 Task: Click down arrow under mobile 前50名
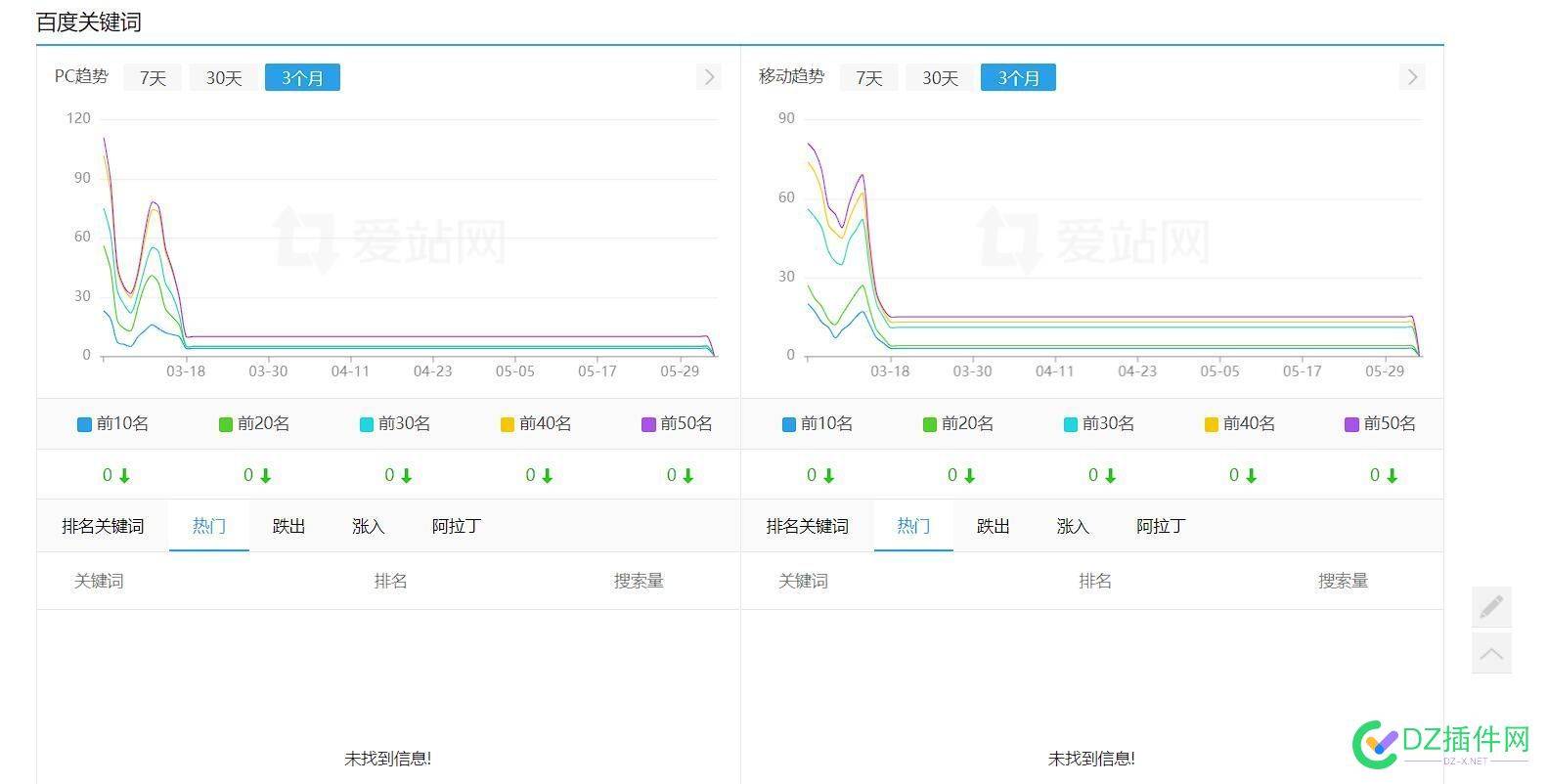click(x=1392, y=476)
